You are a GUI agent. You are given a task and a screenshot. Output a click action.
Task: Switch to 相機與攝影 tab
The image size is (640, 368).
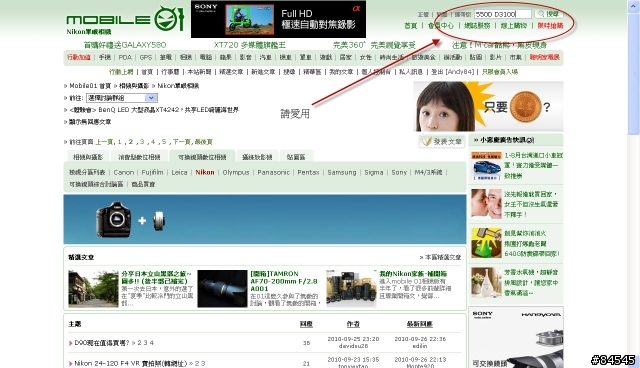(88, 157)
